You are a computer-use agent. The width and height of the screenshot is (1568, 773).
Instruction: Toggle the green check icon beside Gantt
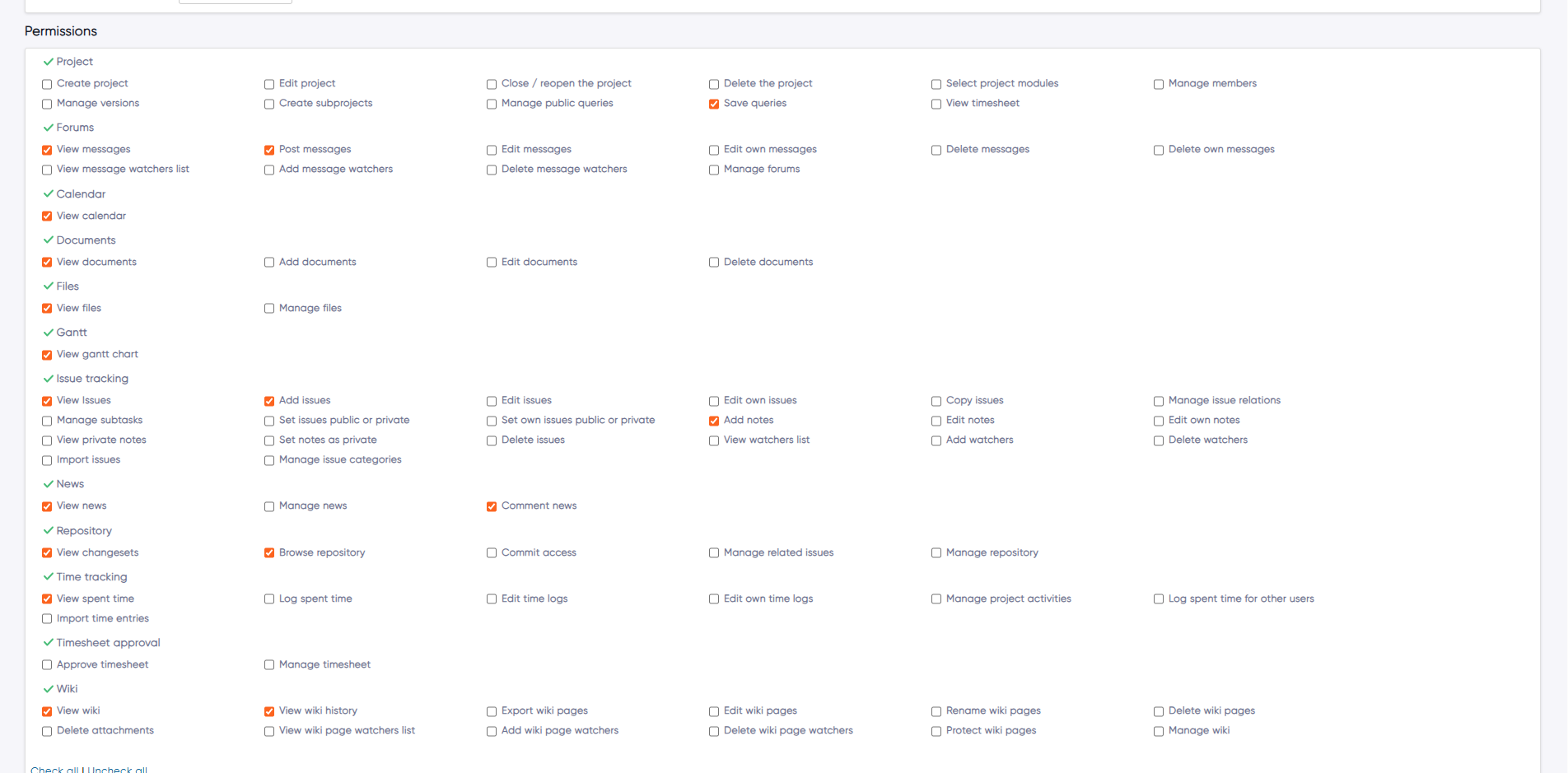(x=47, y=332)
